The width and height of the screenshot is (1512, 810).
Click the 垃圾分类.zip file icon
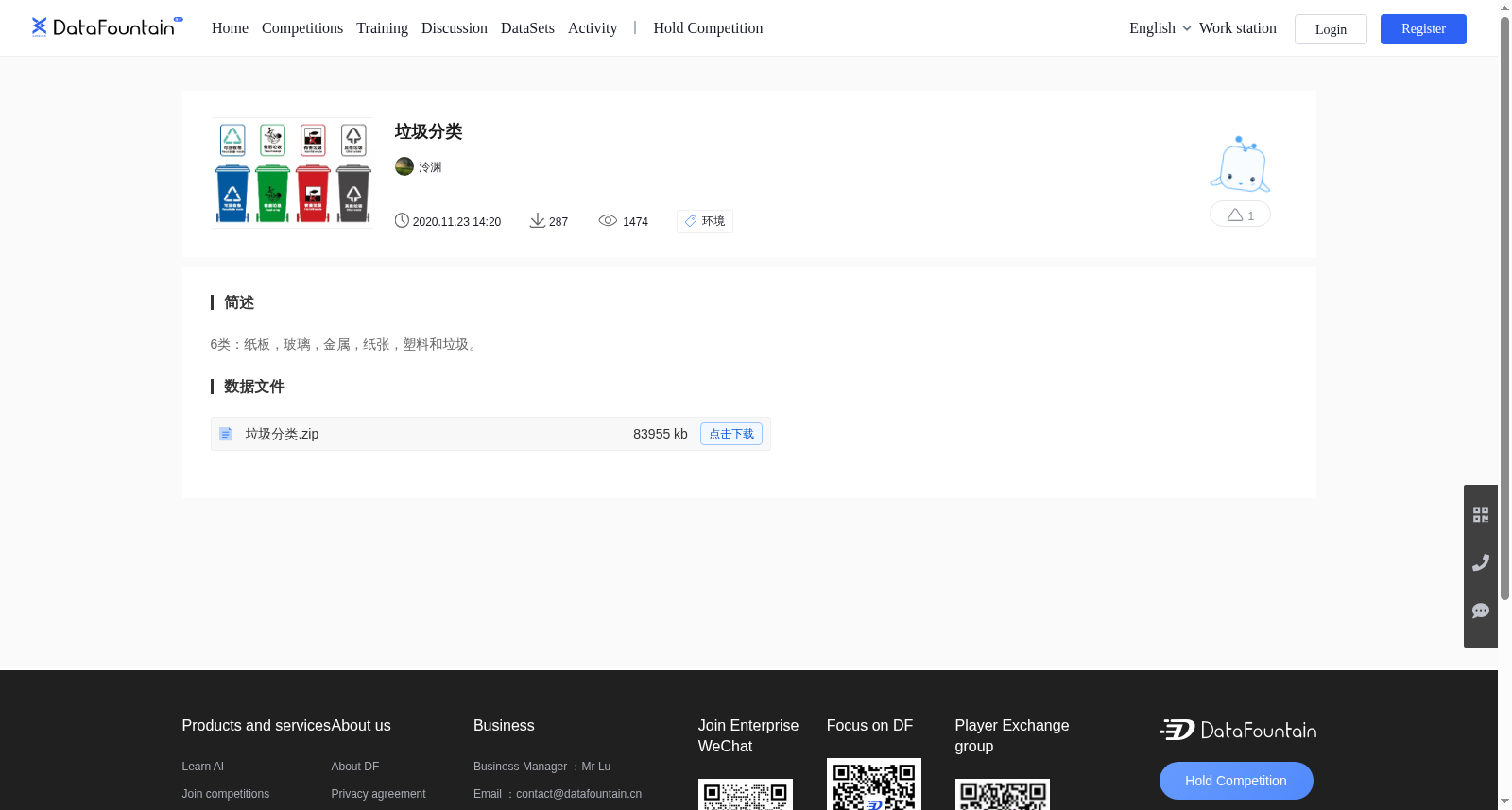tap(226, 434)
